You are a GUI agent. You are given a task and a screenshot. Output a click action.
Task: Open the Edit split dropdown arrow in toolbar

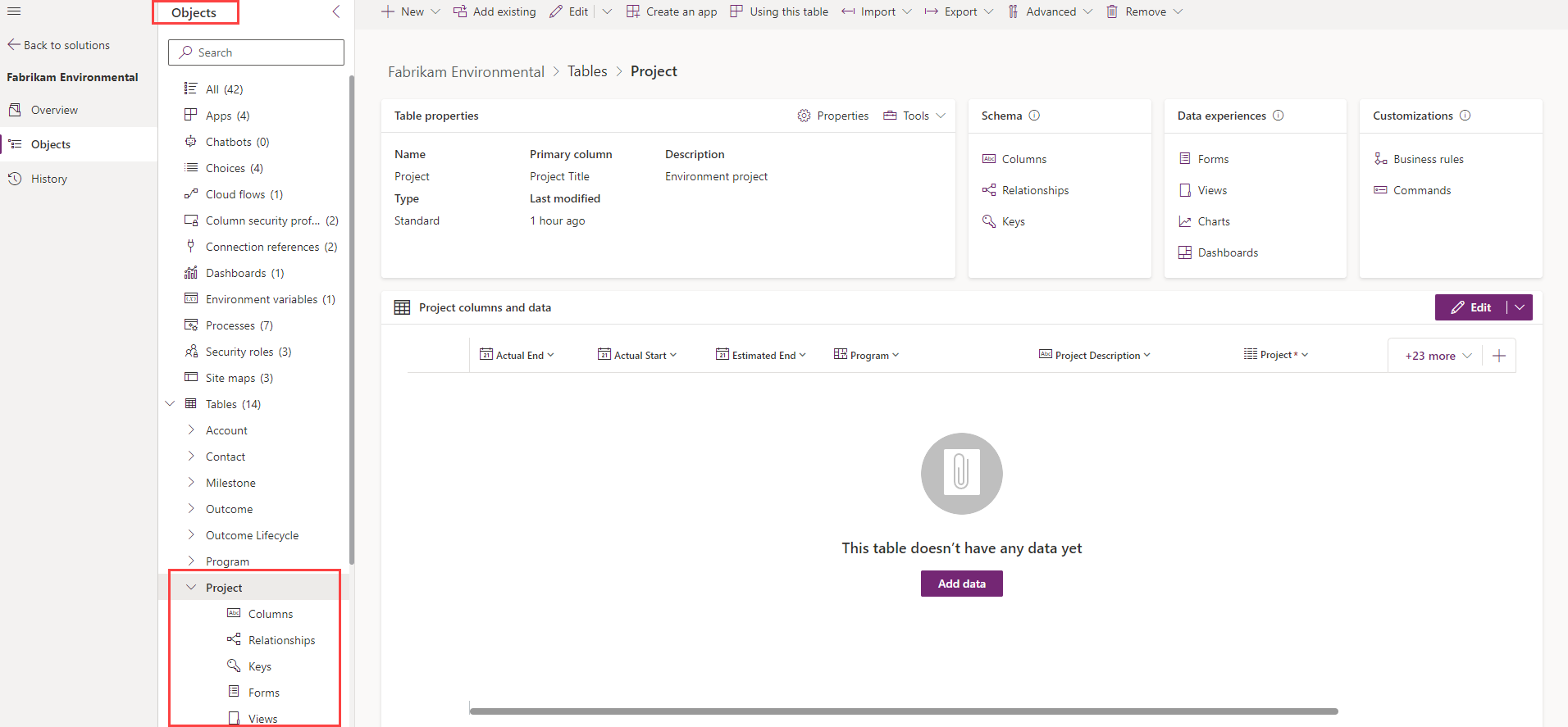click(x=607, y=11)
